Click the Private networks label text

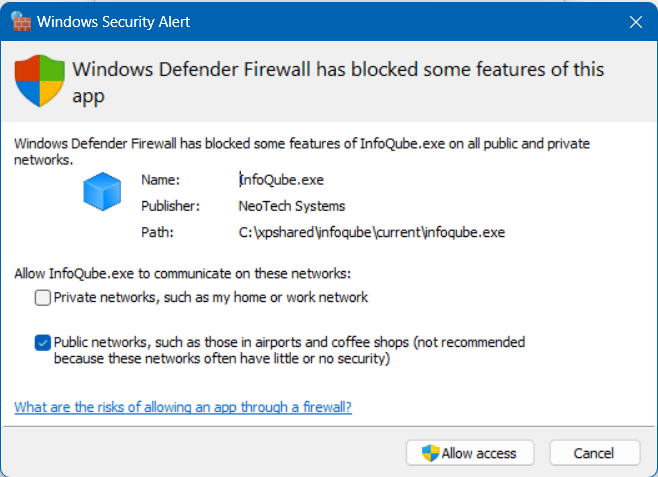pyautogui.click(x=211, y=297)
